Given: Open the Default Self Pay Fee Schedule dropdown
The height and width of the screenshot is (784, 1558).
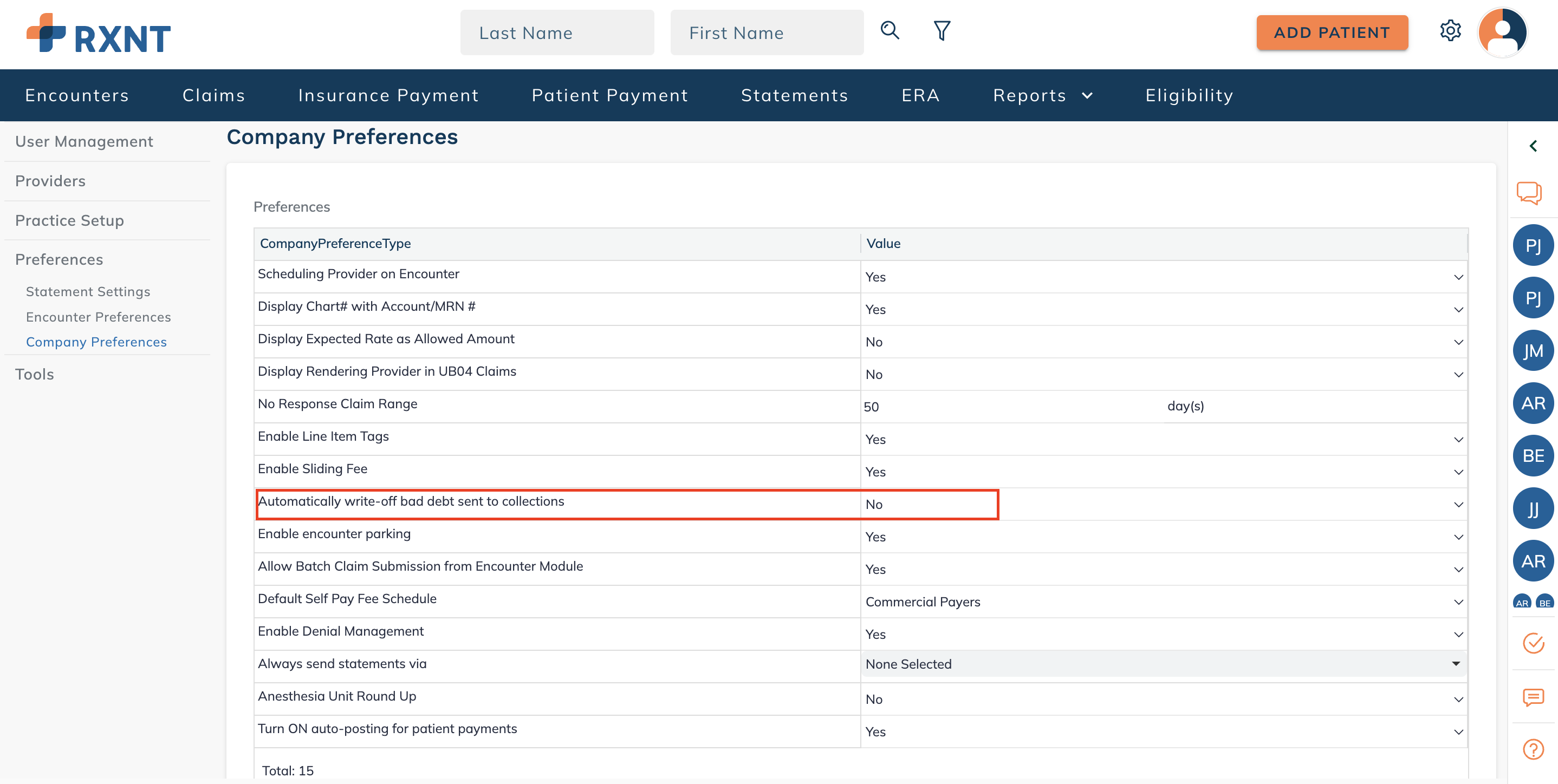Looking at the screenshot, I should click(x=1458, y=602).
